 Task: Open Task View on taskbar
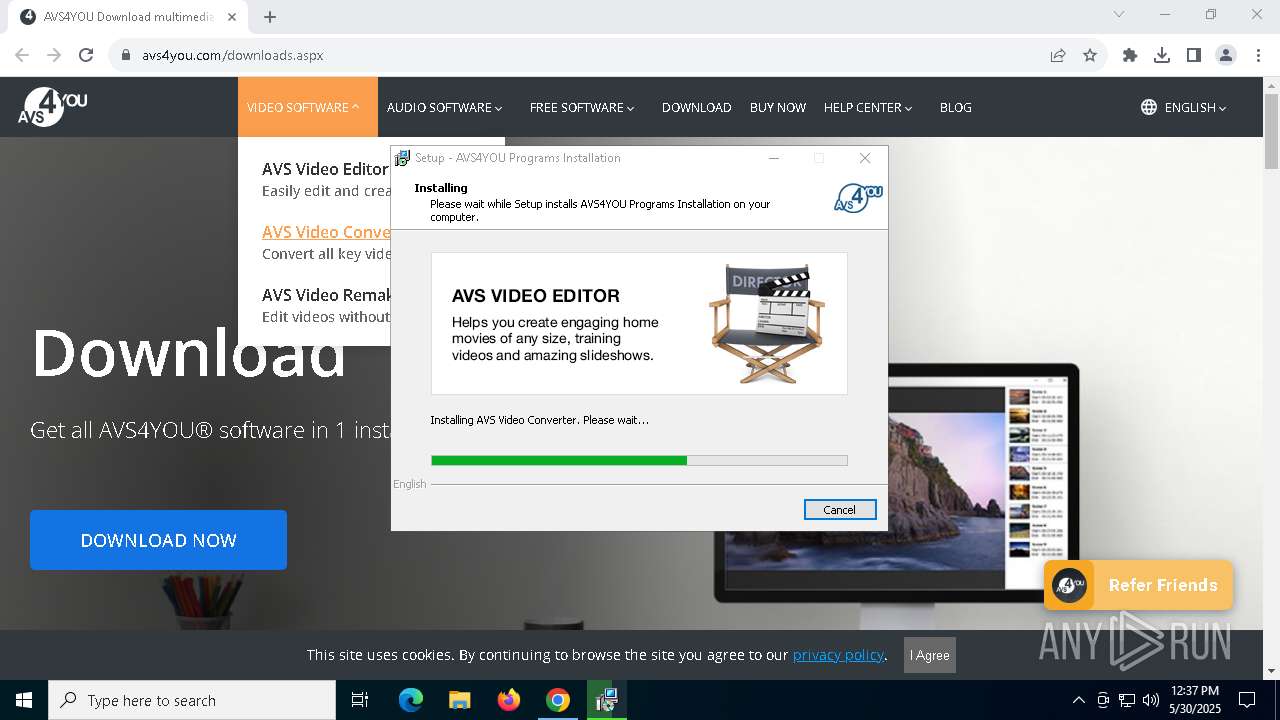360,700
